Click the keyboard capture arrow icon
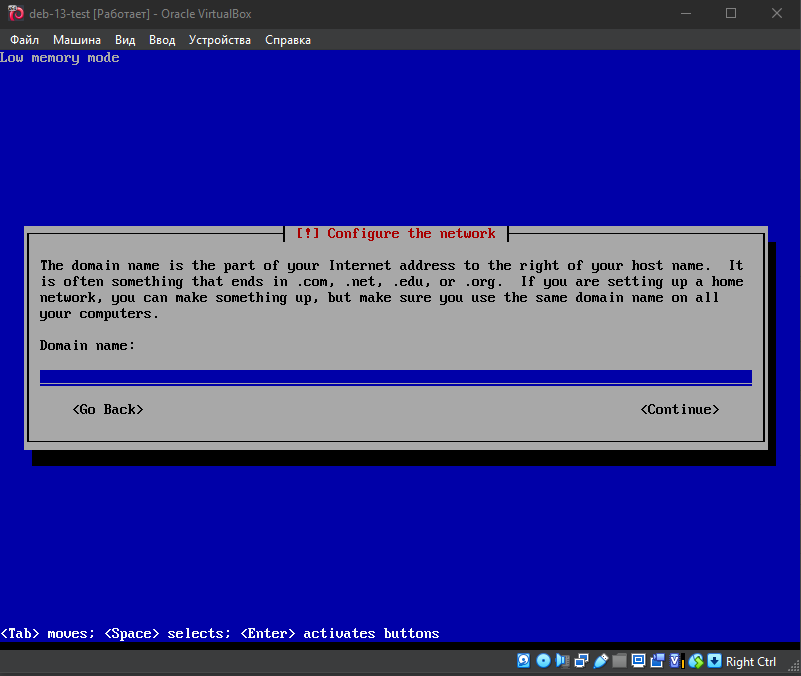The width and height of the screenshot is (801, 676). click(714, 661)
